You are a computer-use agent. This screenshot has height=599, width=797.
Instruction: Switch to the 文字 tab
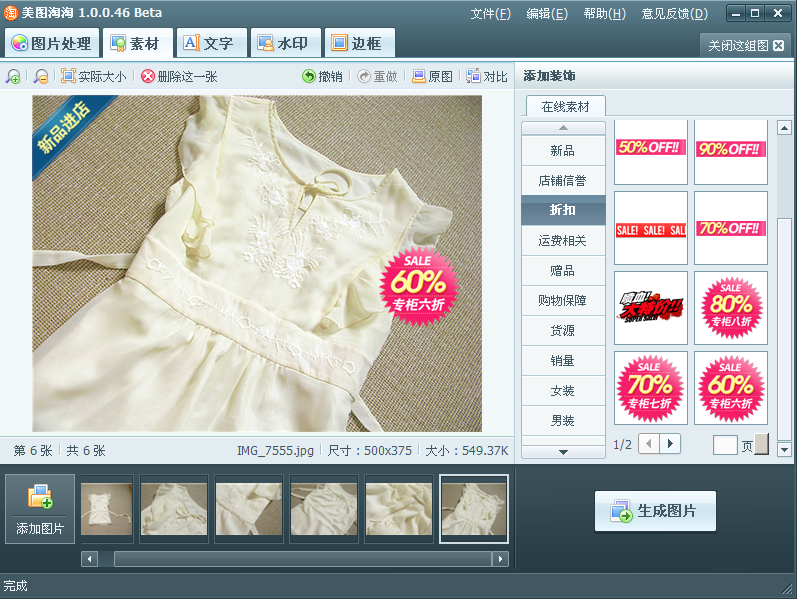click(211, 43)
